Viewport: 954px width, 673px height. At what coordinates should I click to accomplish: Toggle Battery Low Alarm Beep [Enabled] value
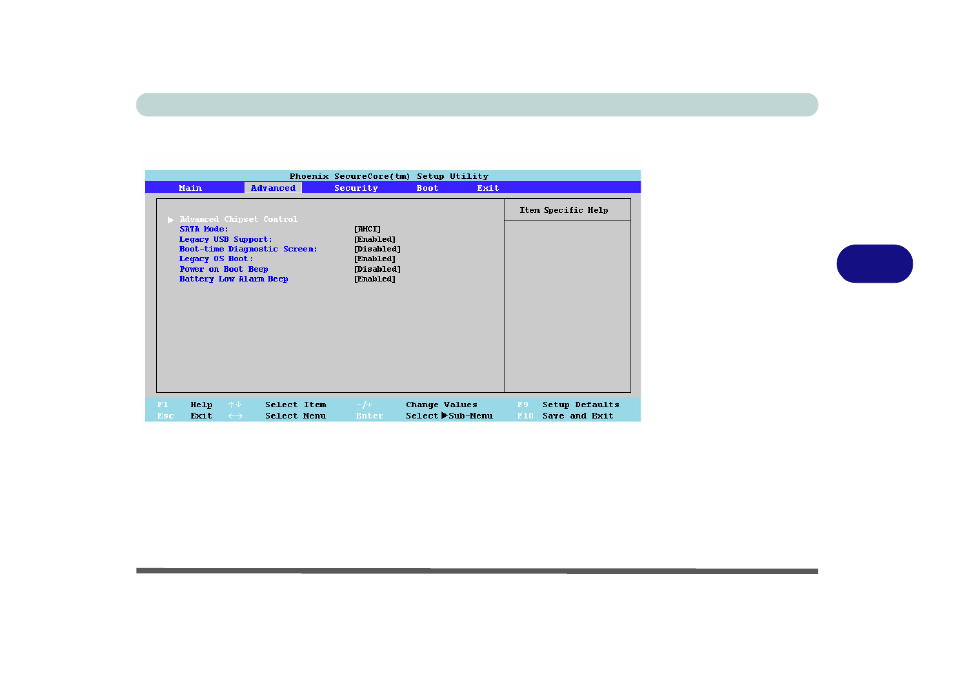click(375, 279)
